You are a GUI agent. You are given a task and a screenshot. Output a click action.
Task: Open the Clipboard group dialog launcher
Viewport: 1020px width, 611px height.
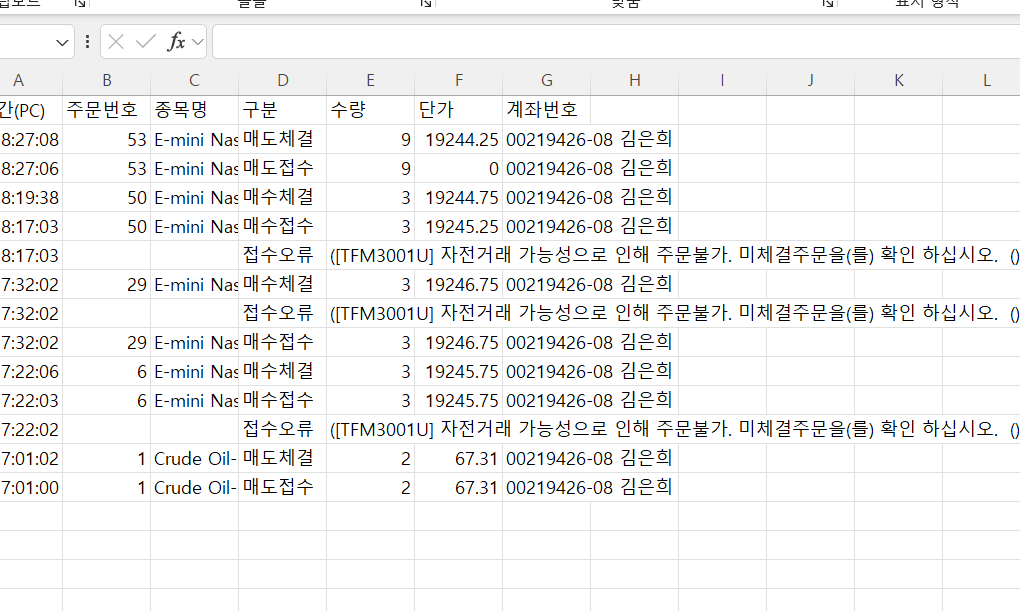80,4
